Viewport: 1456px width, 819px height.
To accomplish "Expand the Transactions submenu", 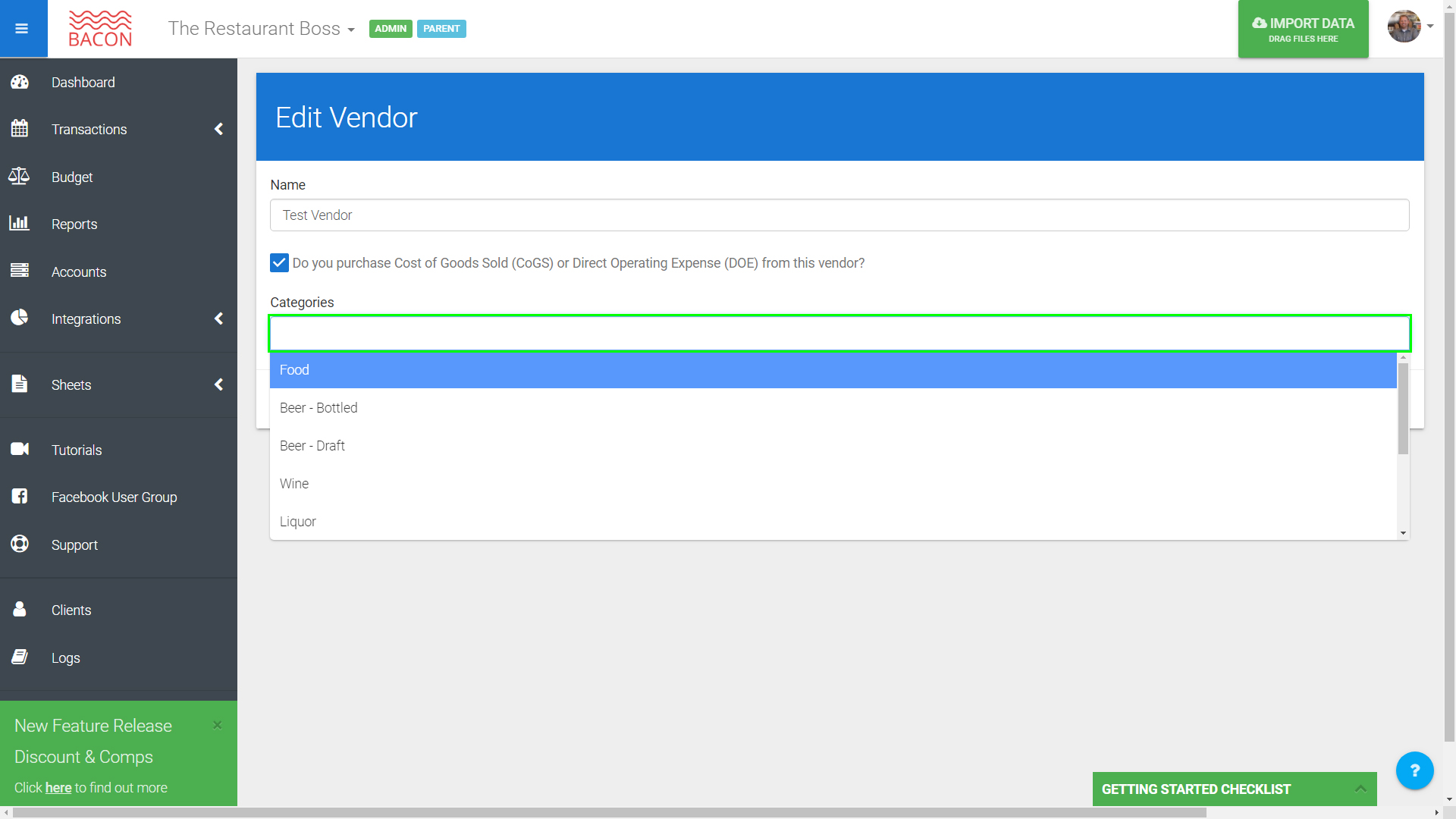I will (218, 130).
